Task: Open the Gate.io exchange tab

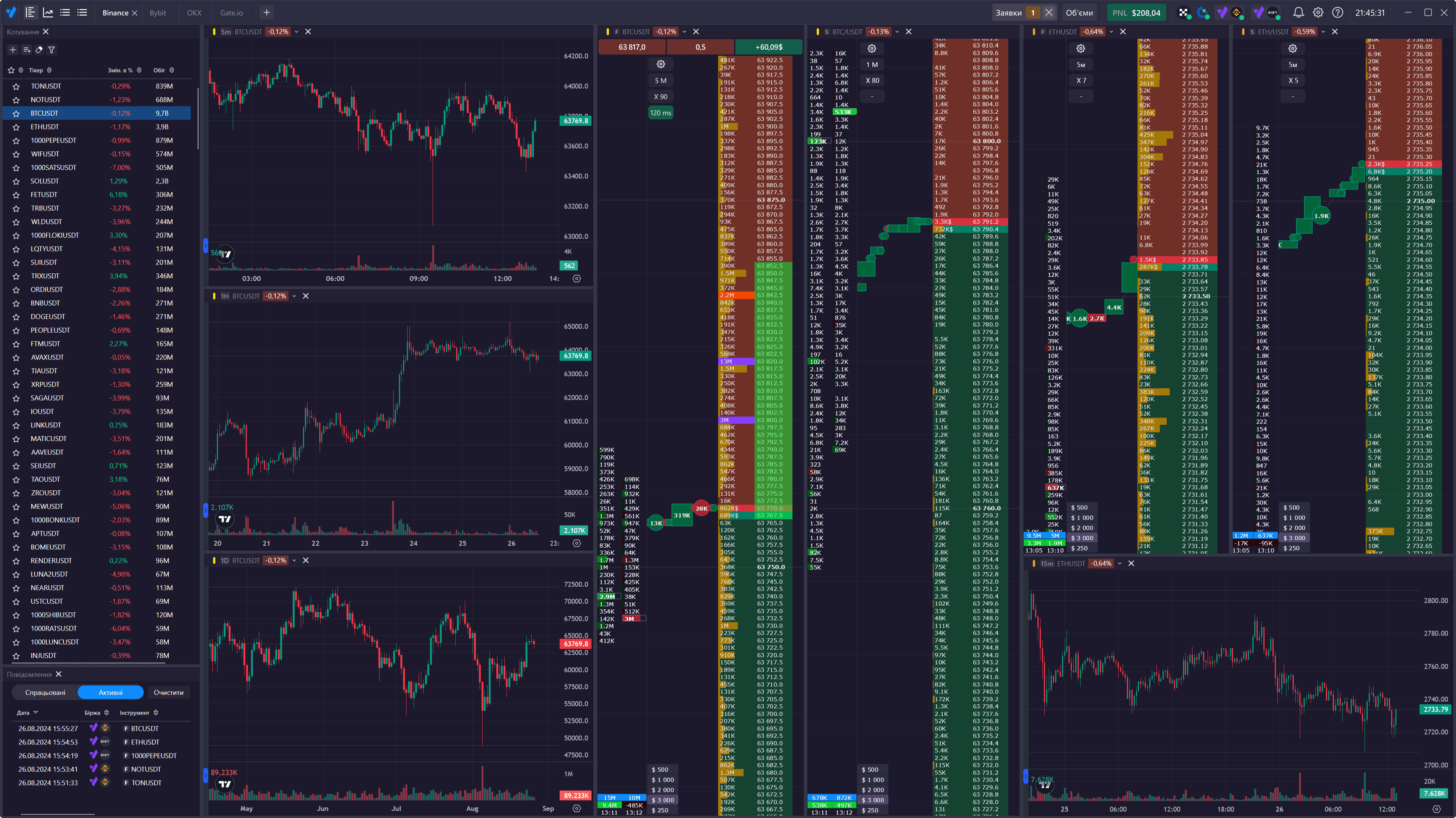Action: click(231, 13)
